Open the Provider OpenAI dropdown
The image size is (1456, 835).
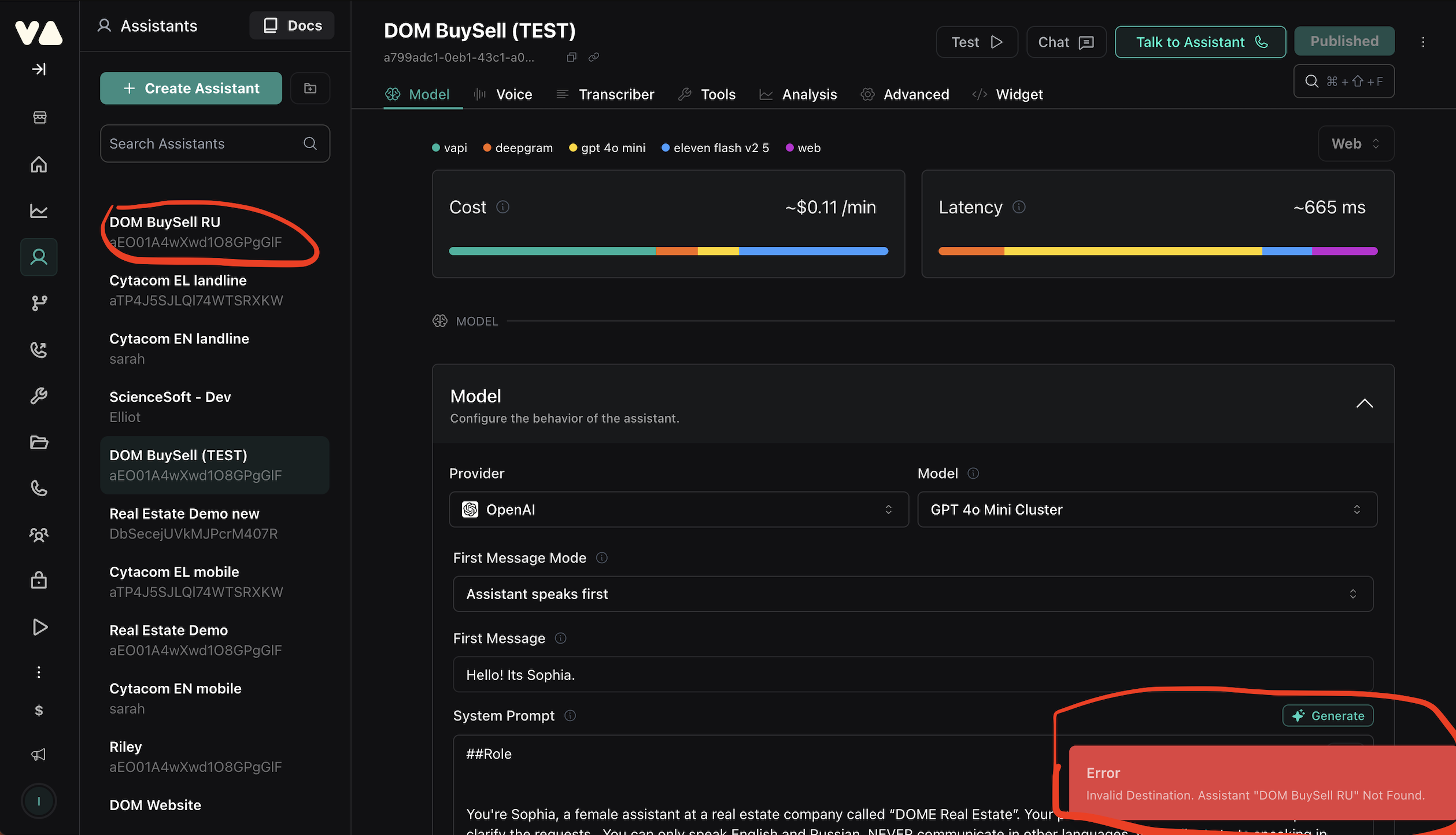click(x=678, y=509)
